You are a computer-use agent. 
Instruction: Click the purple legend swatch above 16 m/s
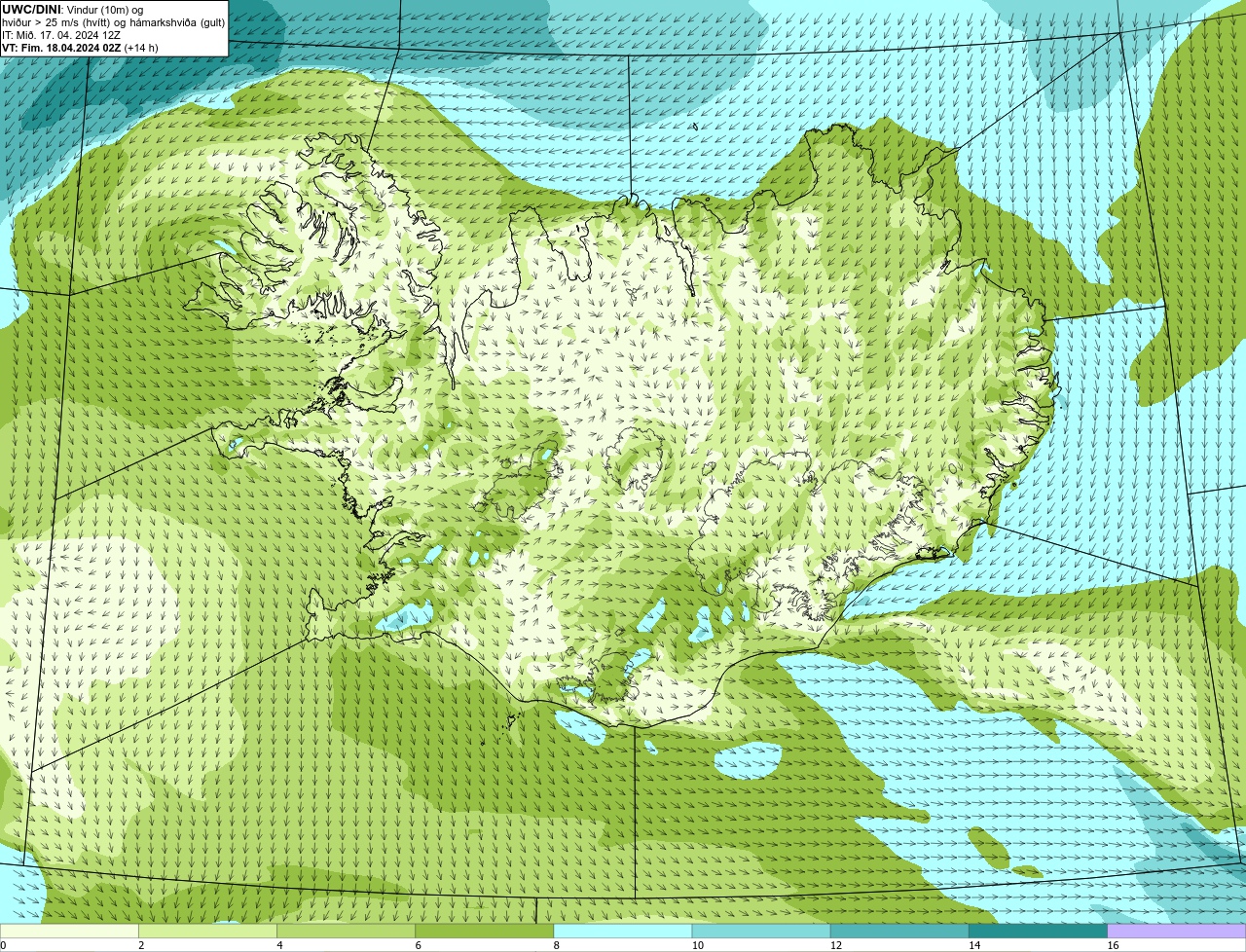(x=1177, y=931)
